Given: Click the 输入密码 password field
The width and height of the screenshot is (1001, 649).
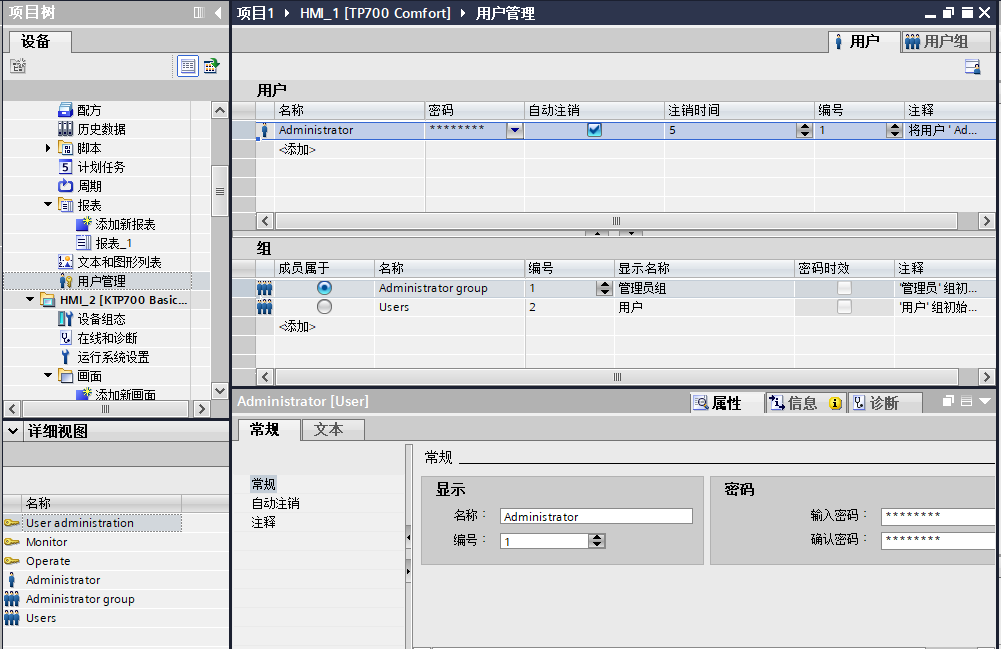Looking at the screenshot, I should [x=938, y=516].
